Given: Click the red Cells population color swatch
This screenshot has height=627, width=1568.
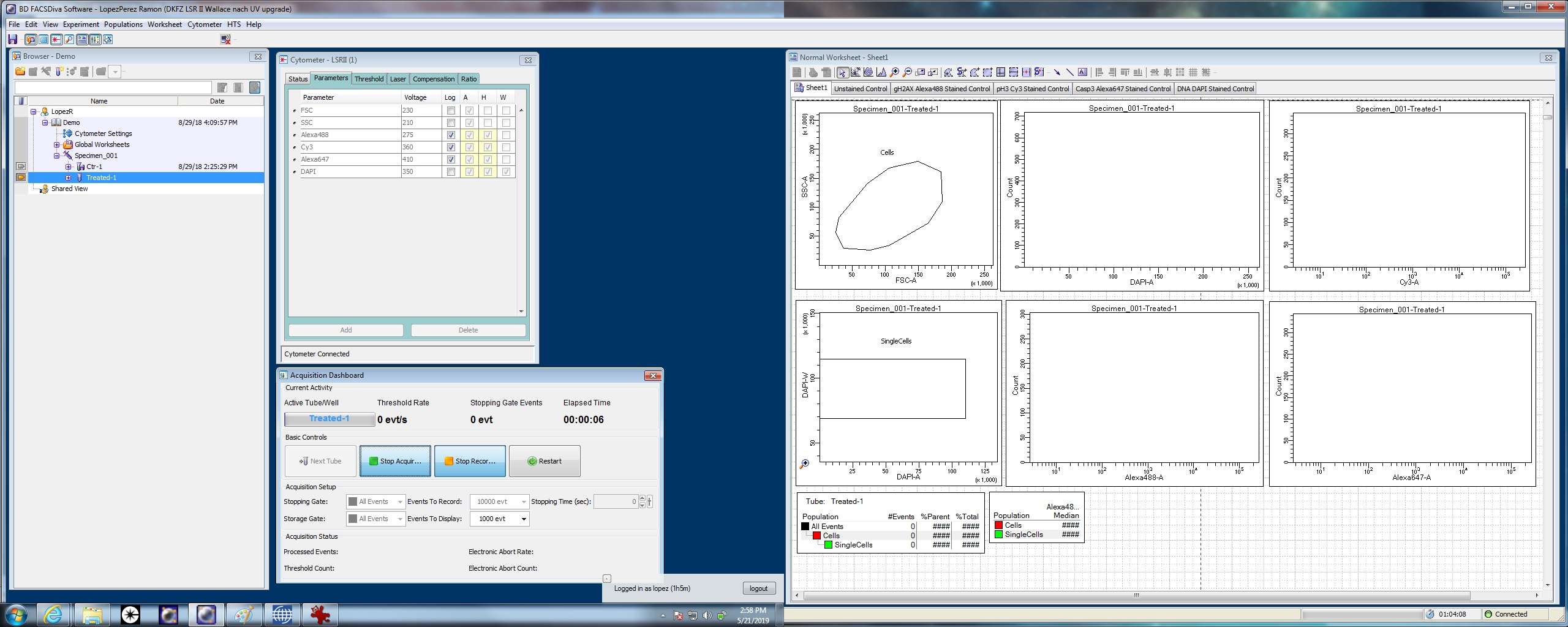Looking at the screenshot, I should pos(816,536).
